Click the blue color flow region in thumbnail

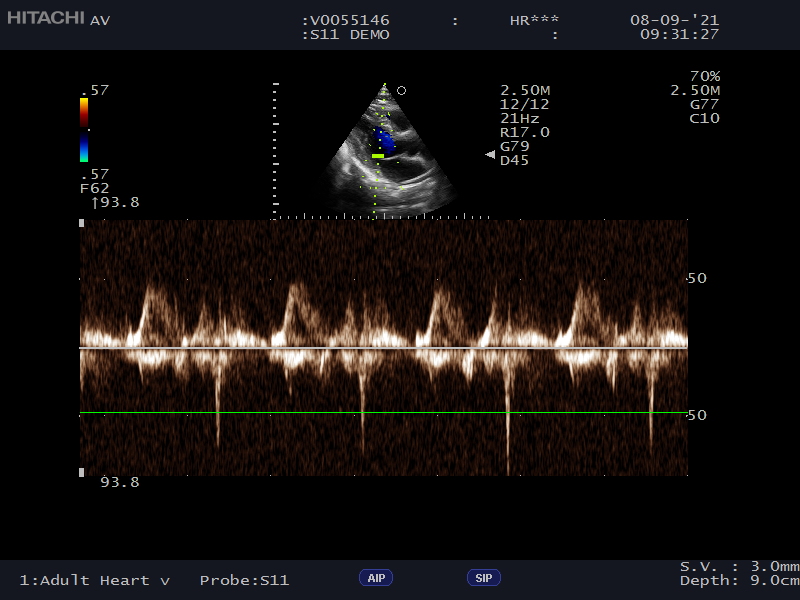(386, 140)
